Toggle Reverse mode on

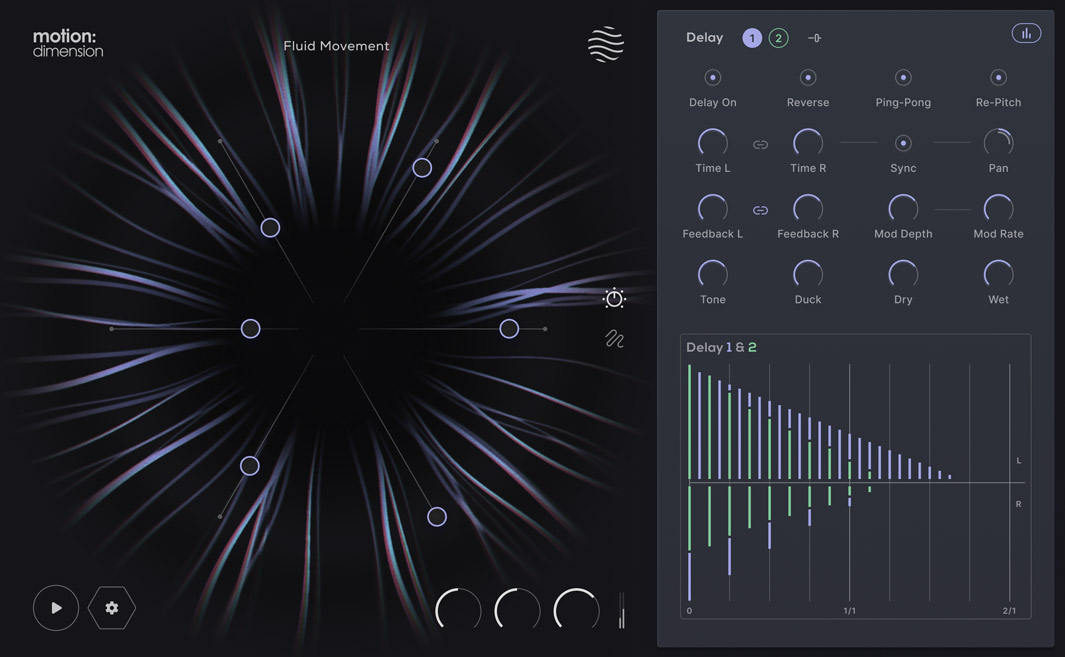click(807, 77)
